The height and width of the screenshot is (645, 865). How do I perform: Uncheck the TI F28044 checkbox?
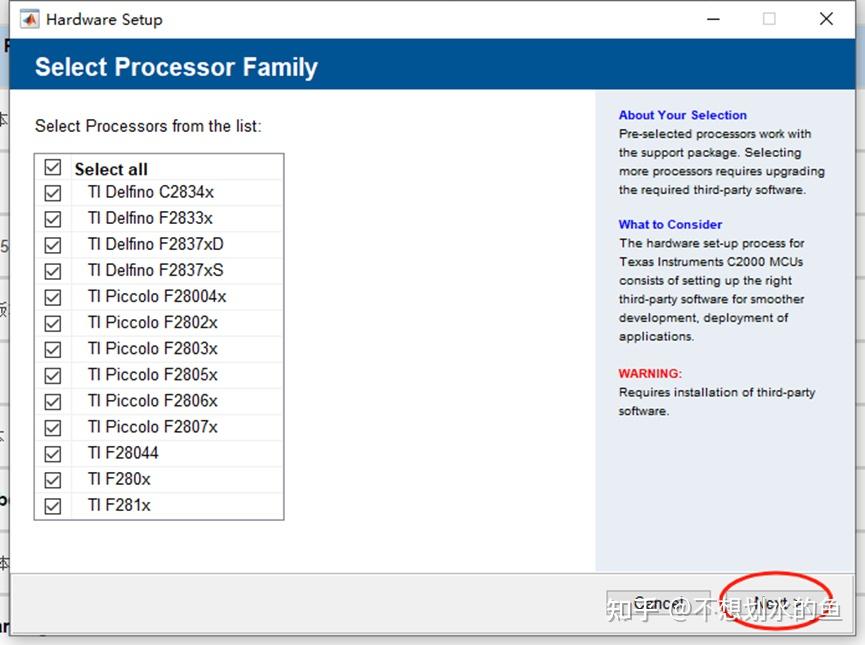click(52, 453)
